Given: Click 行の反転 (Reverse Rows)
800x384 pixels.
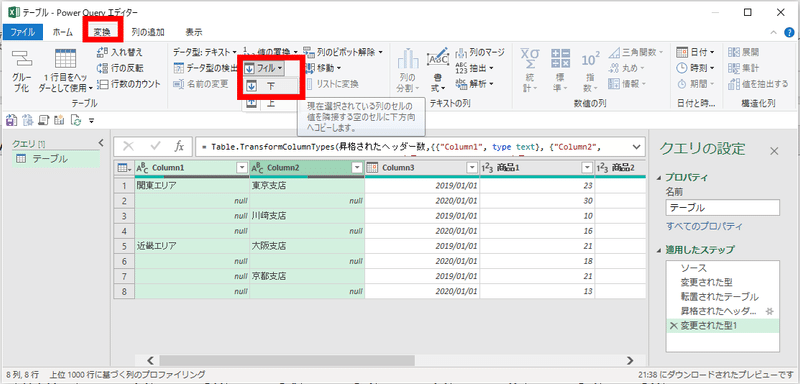Looking at the screenshot, I should pyautogui.click(x=120, y=68).
